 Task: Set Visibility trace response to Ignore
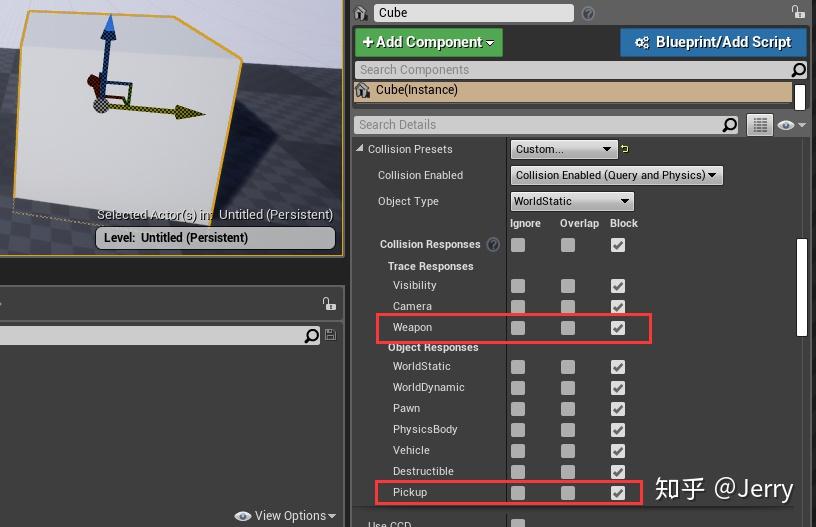(518, 286)
